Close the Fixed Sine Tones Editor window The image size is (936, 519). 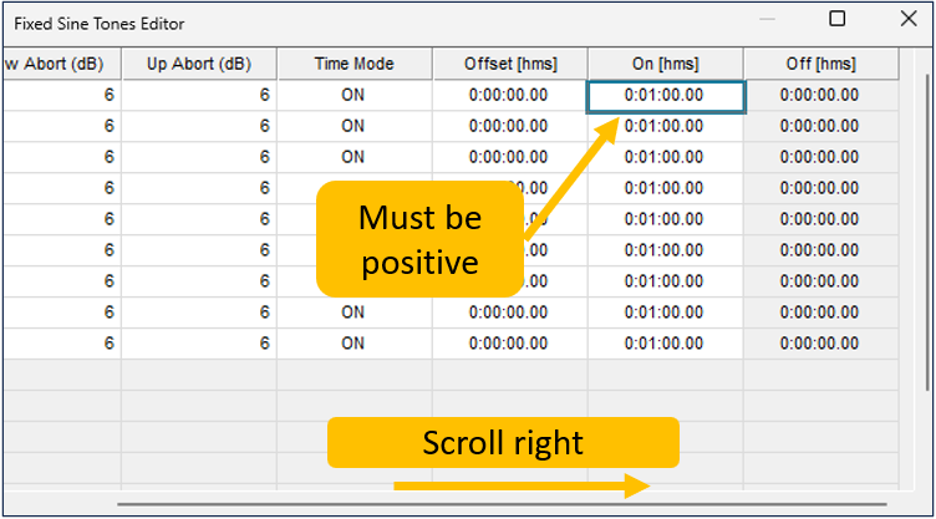908,19
